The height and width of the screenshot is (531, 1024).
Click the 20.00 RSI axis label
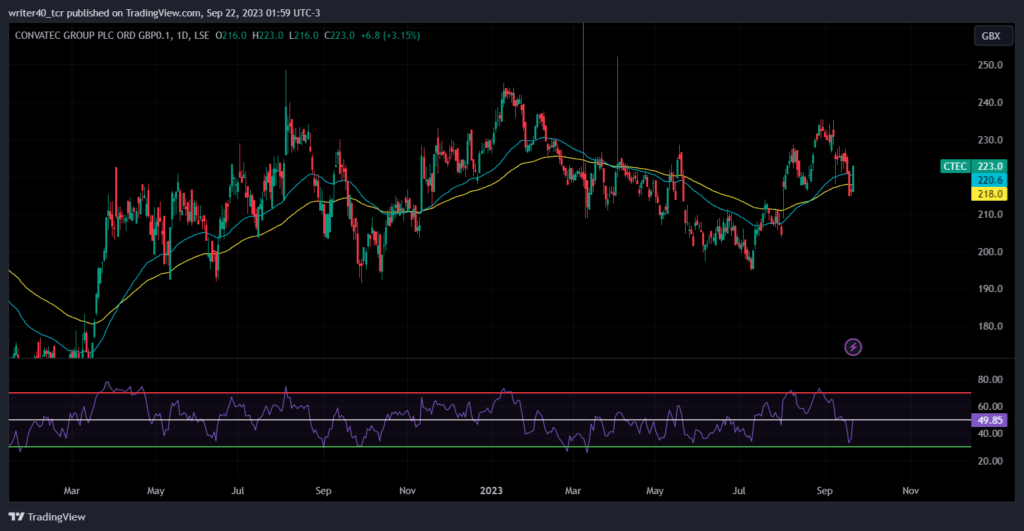point(990,460)
